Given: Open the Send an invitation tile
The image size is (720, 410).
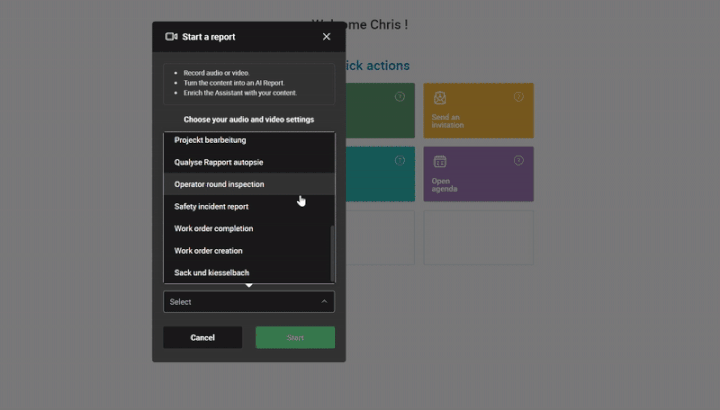Looking at the screenshot, I should (478, 111).
